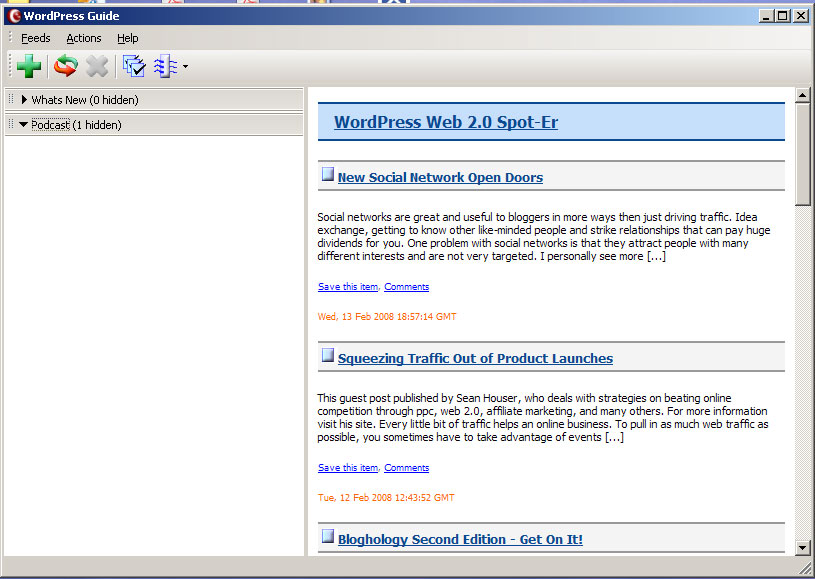The height and width of the screenshot is (579, 815).
Task: Click Comments under New Social Network post
Action: (406, 286)
